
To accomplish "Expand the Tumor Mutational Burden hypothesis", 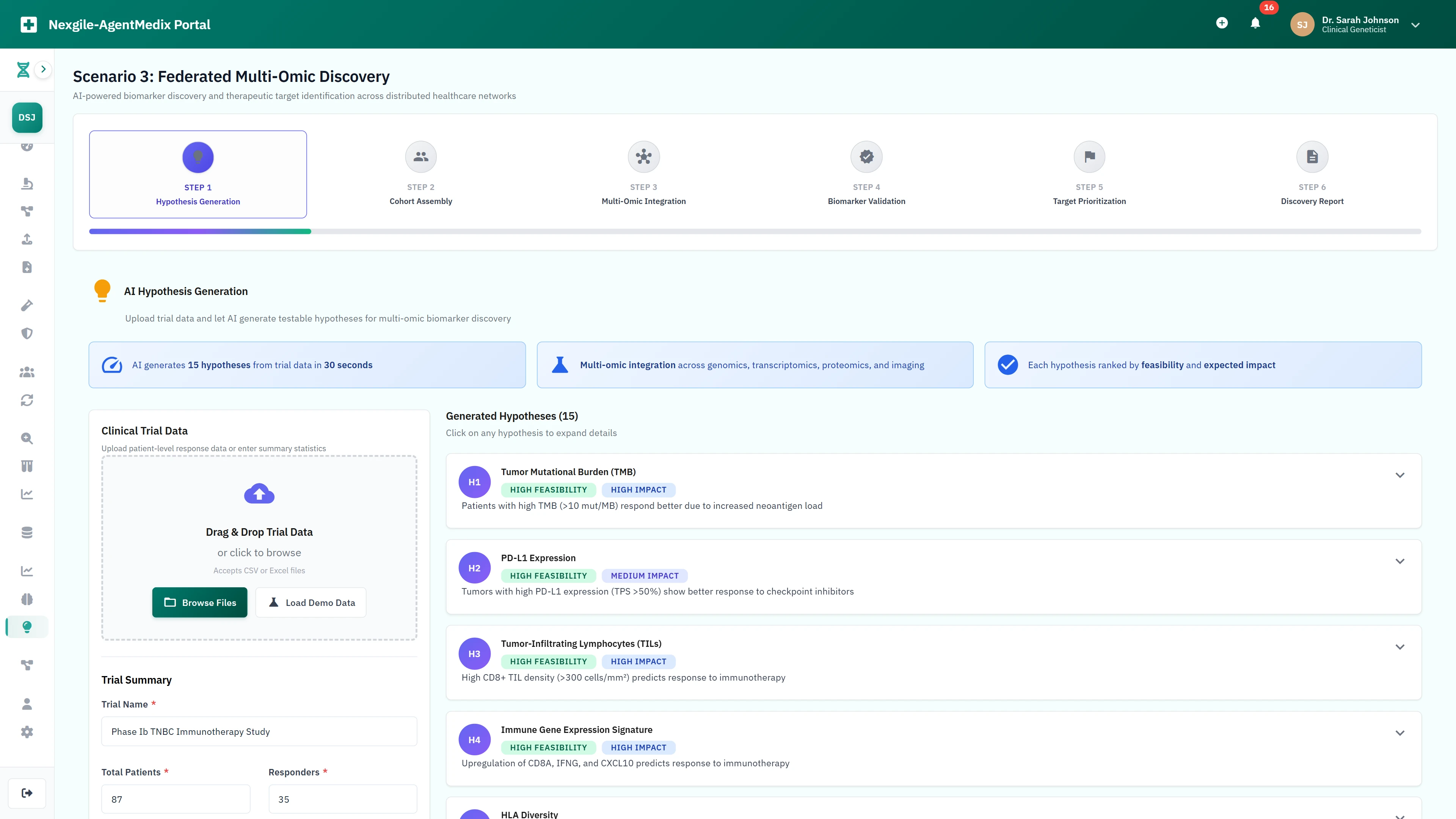I will tap(1400, 475).
